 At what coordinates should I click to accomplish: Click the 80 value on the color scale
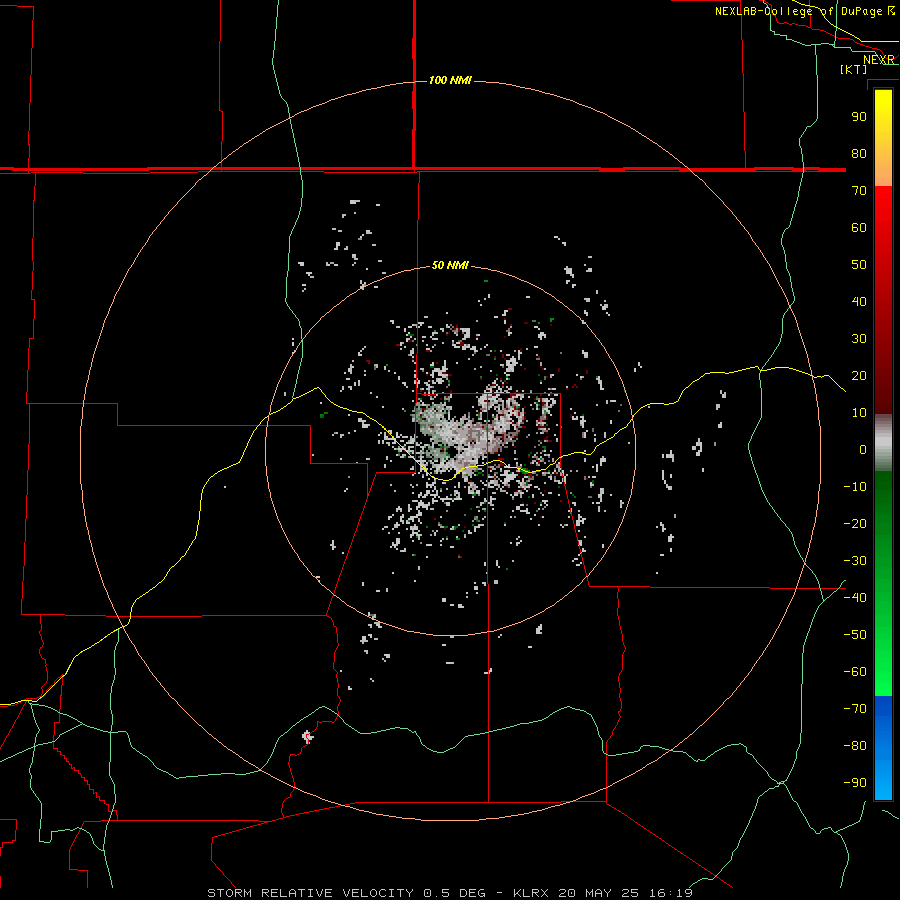click(x=859, y=154)
